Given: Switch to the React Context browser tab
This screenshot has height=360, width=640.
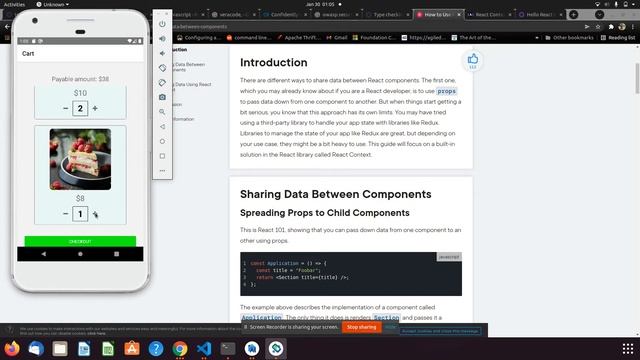Looking at the screenshot, I should tap(489, 14).
